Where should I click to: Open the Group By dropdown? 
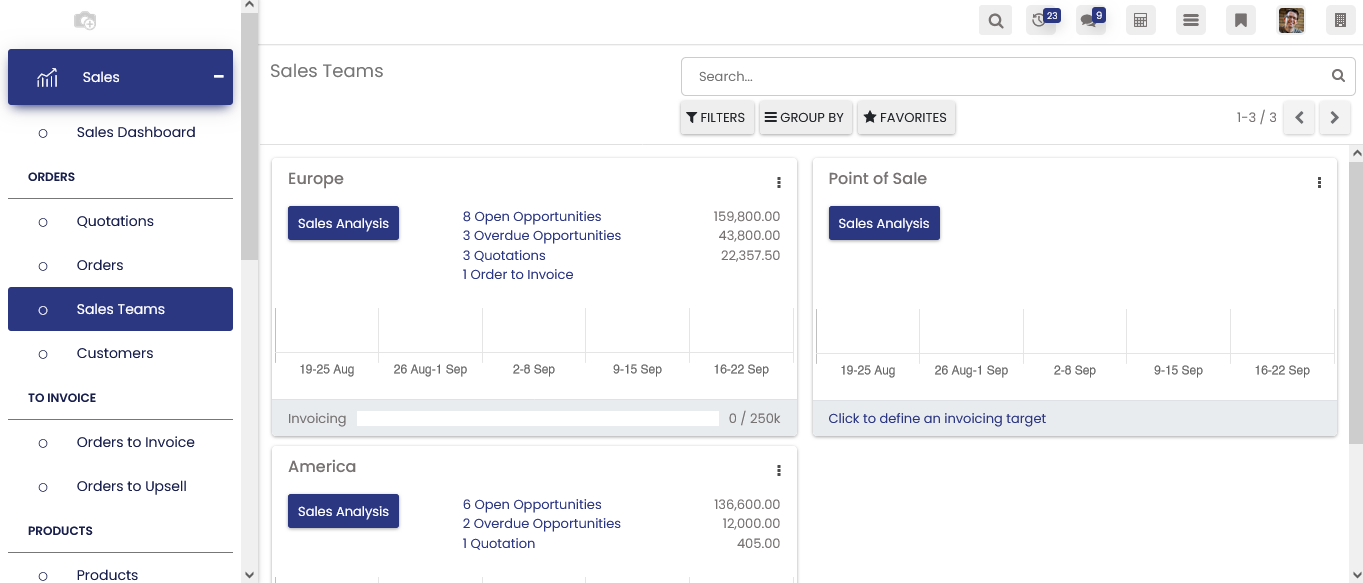[804, 117]
